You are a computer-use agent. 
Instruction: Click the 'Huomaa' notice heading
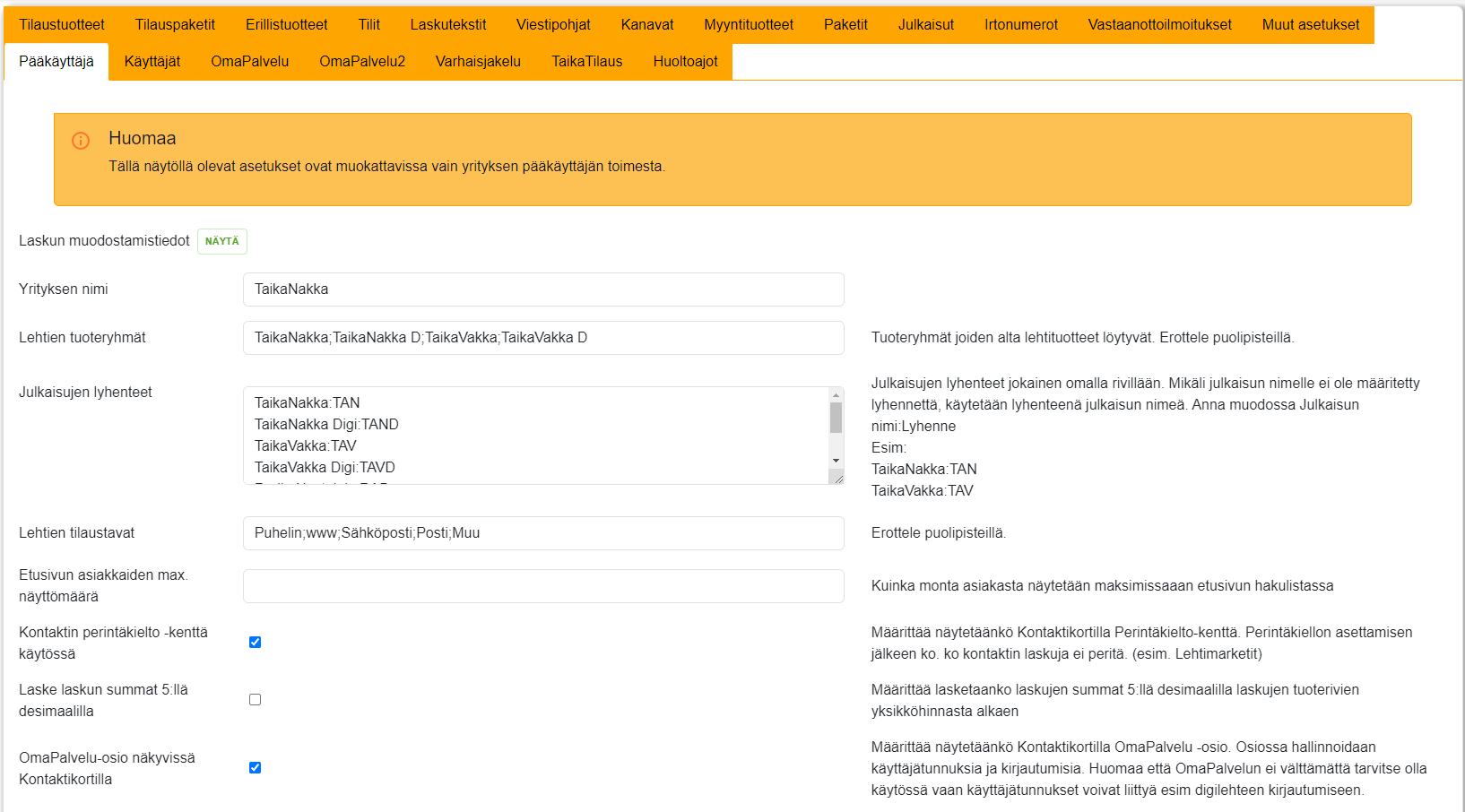click(x=143, y=138)
